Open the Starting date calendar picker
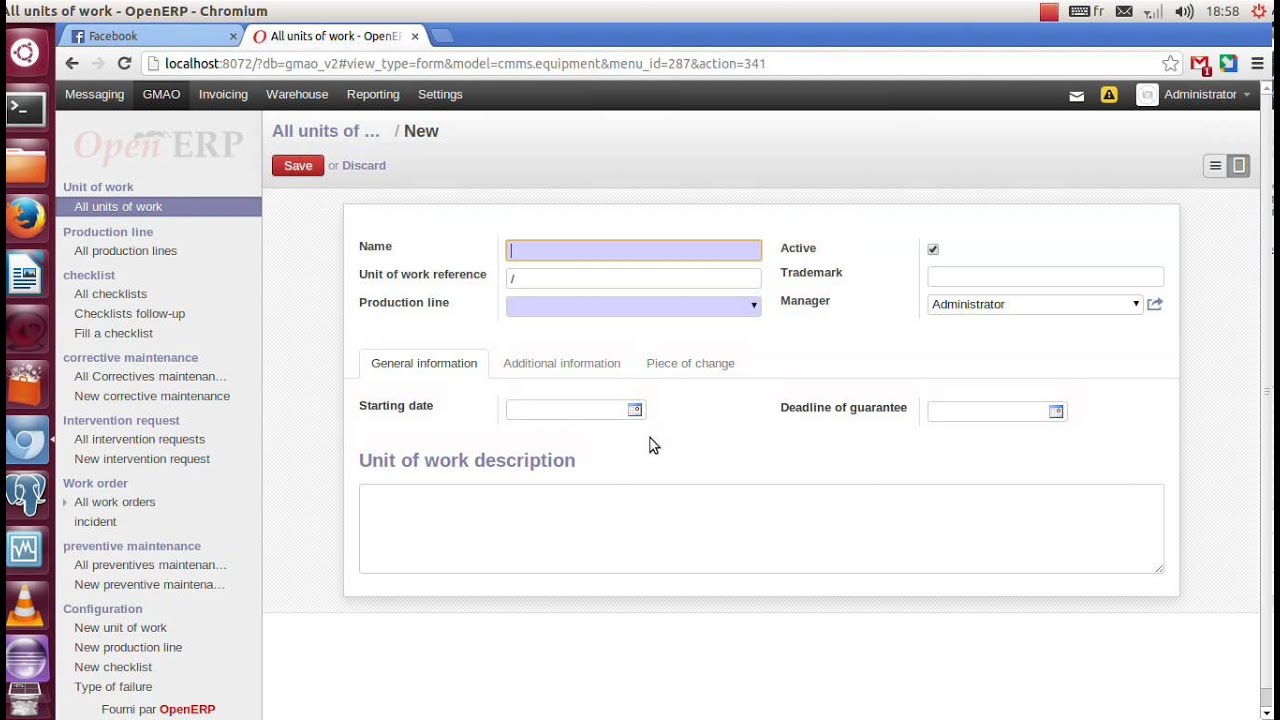This screenshot has width=1280, height=720. point(634,410)
